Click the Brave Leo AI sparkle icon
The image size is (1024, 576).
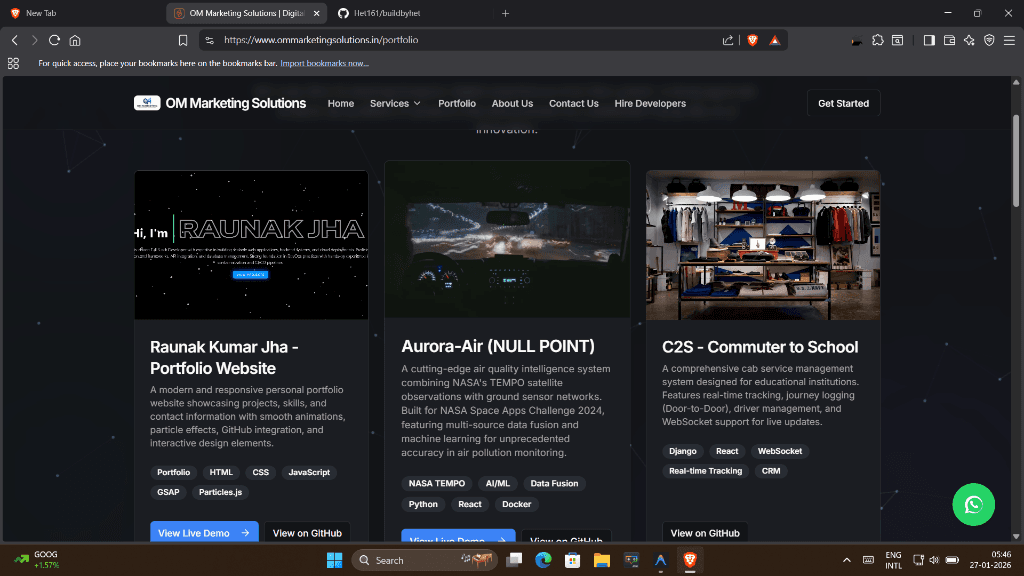coord(968,40)
